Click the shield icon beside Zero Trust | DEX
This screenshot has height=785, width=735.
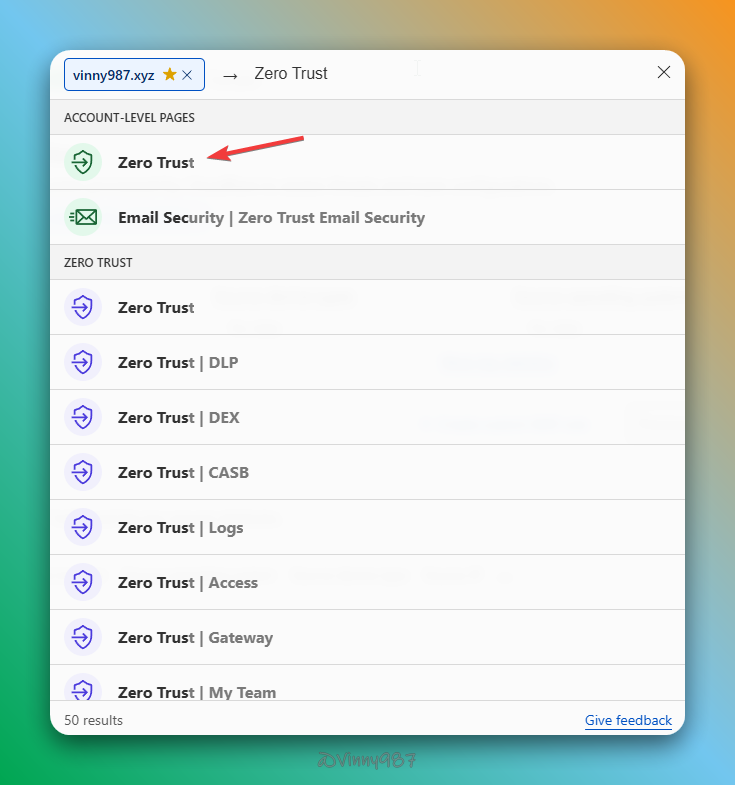click(x=83, y=417)
